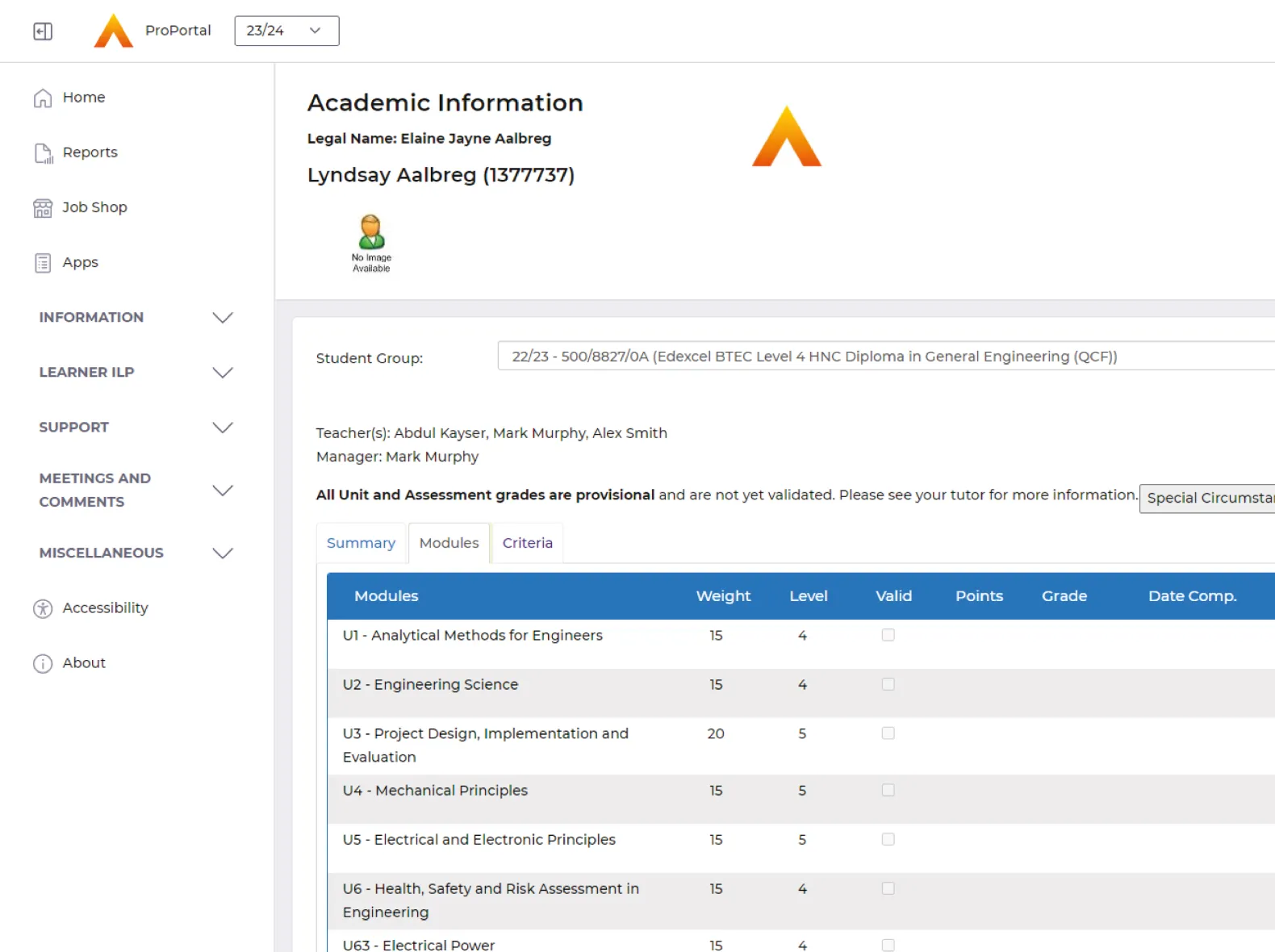The image size is (1275, 952).
Task: Switch to the Criteria tab
Action: [527, 543]
